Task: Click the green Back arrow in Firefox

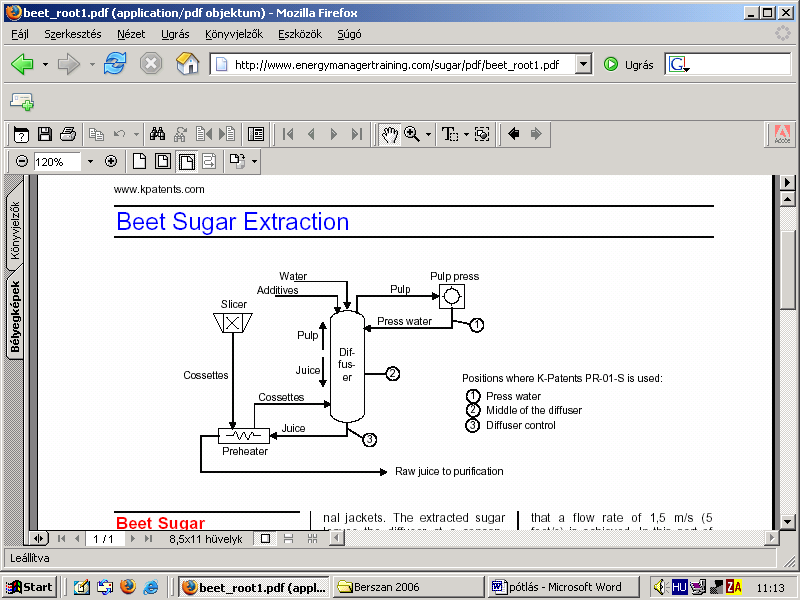Action: (x=22, y=64)
